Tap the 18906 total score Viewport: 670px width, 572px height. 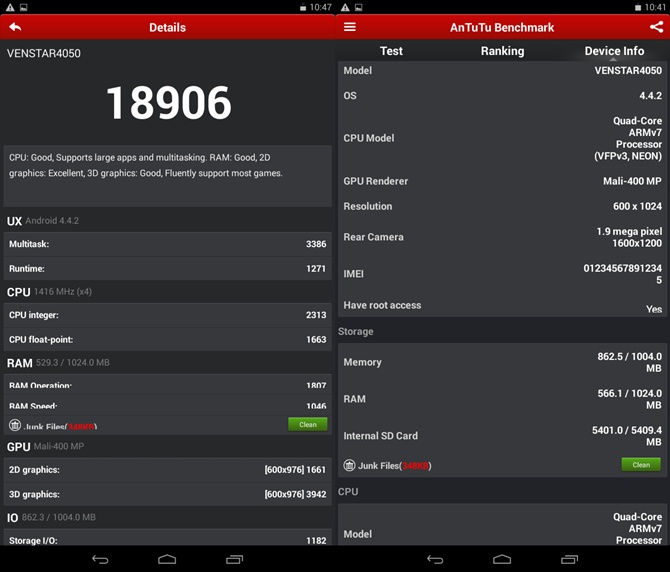[168, 103]
